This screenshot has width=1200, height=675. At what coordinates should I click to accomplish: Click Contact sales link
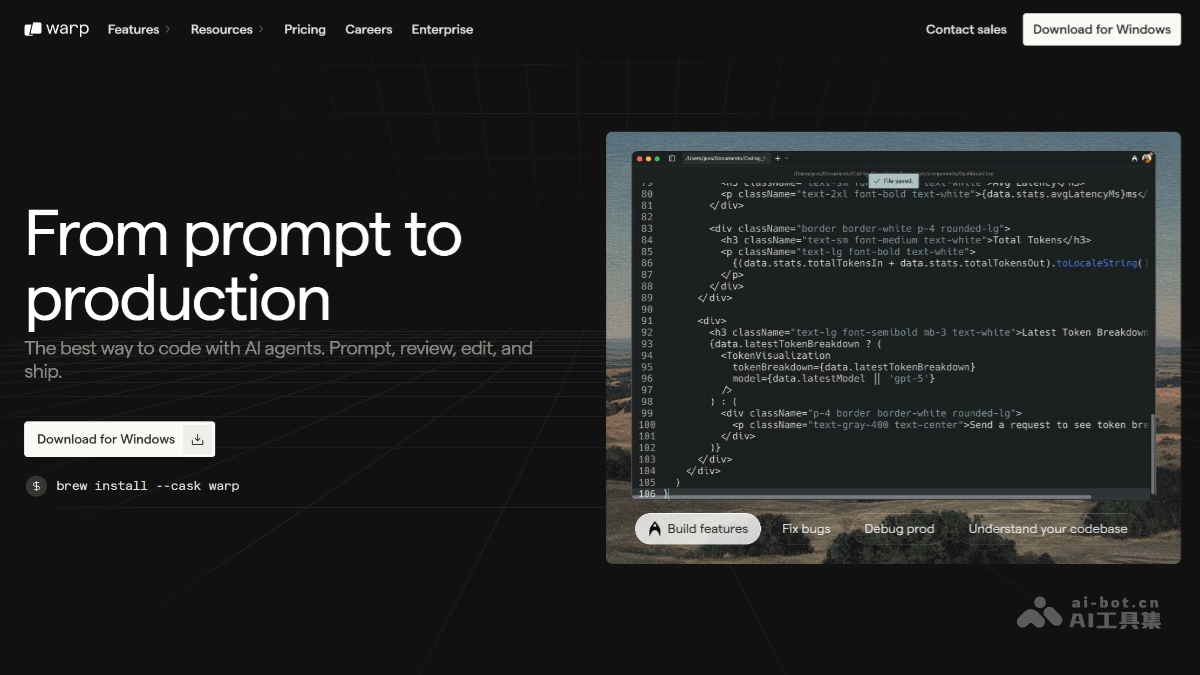(x=966, y=30)
